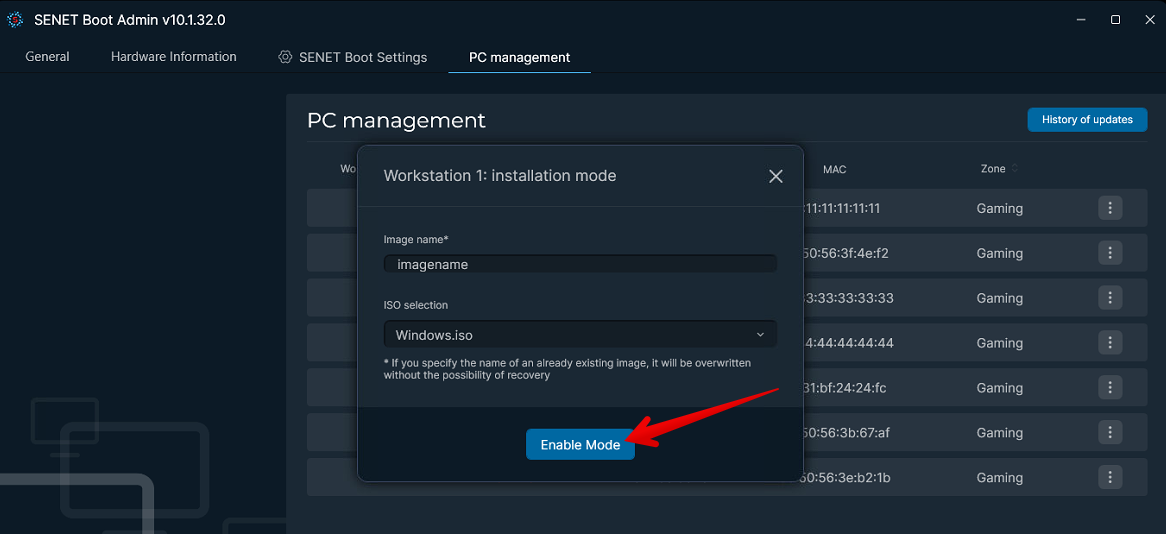Open three-dot menu for row ending 3b:67:af
Image resolution: width=1166 pixels, height=534 pixels.
[1109, 433]
